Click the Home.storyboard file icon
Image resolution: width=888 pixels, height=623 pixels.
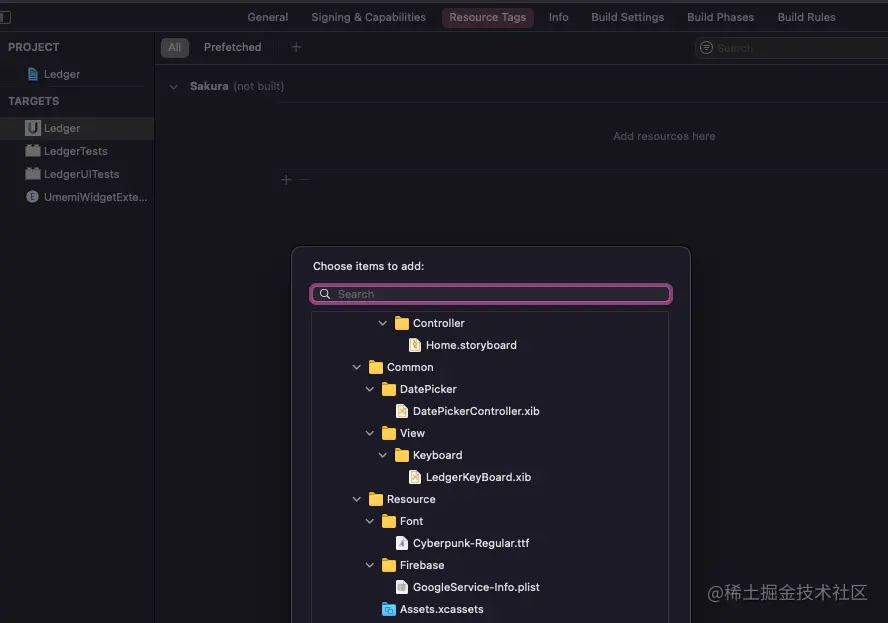coord(415,345)
